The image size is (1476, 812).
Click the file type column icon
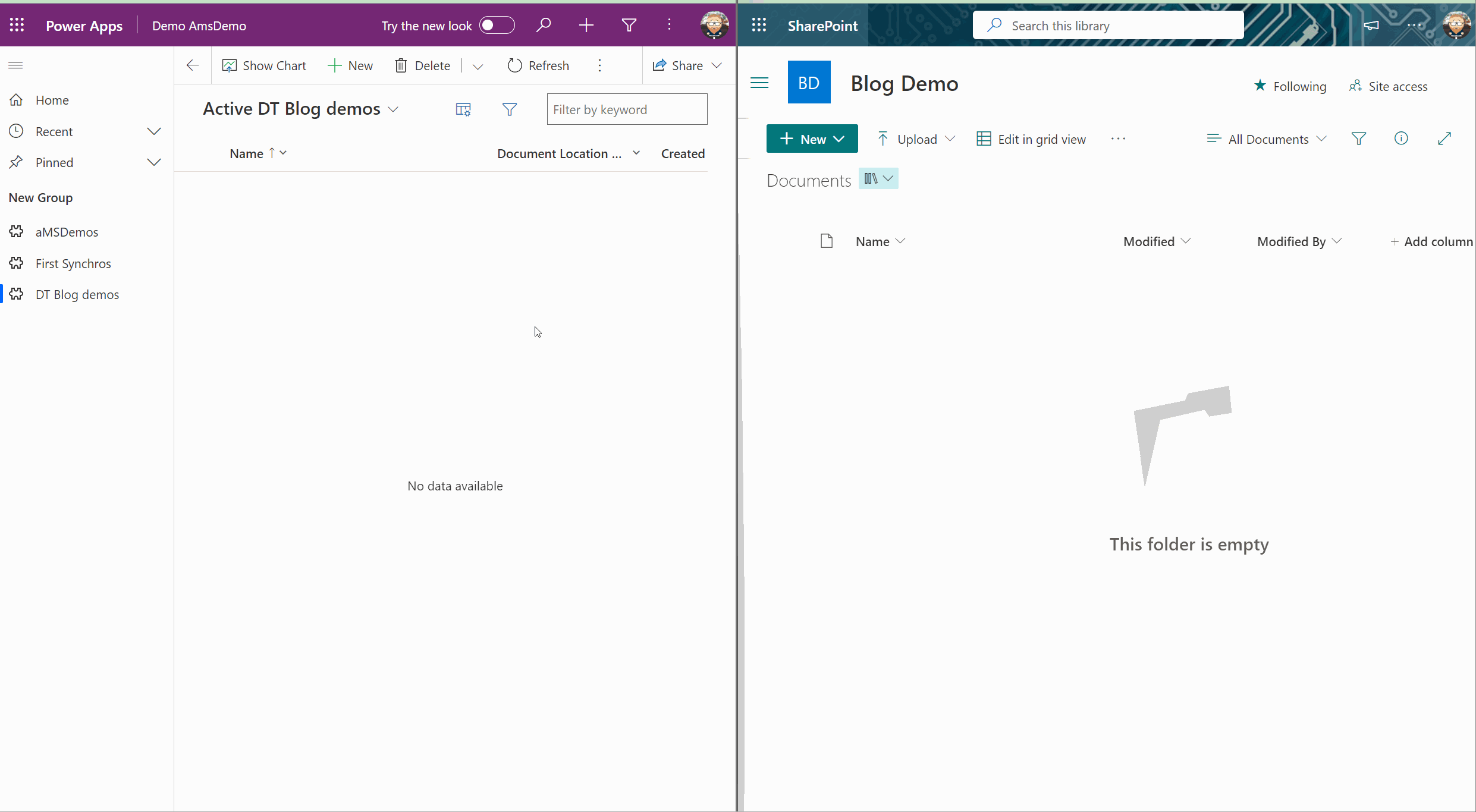pos(826,241)
